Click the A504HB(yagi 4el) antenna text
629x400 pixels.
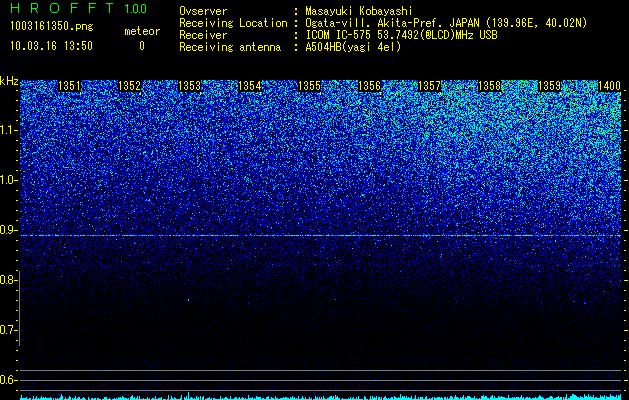[x=353, y=47]
